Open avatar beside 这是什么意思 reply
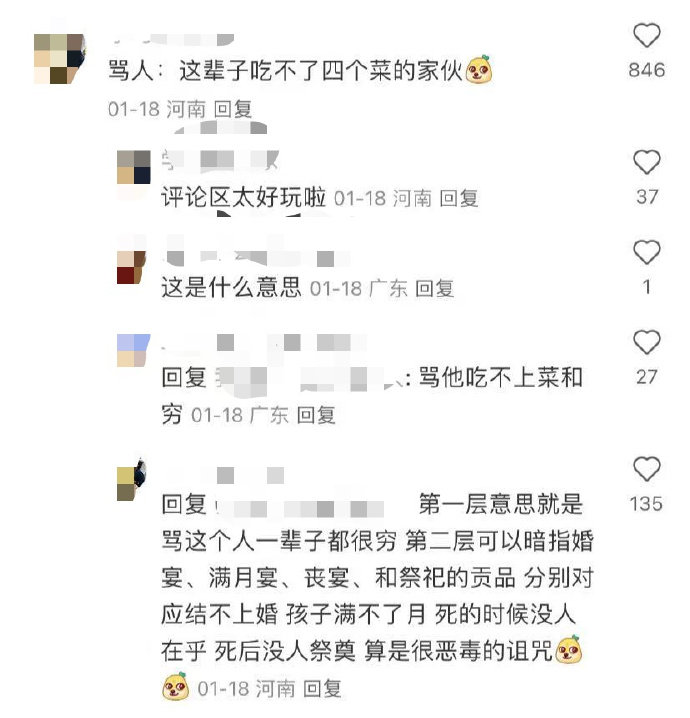Viewport: 690px width, 718px height. pos(131,267)
